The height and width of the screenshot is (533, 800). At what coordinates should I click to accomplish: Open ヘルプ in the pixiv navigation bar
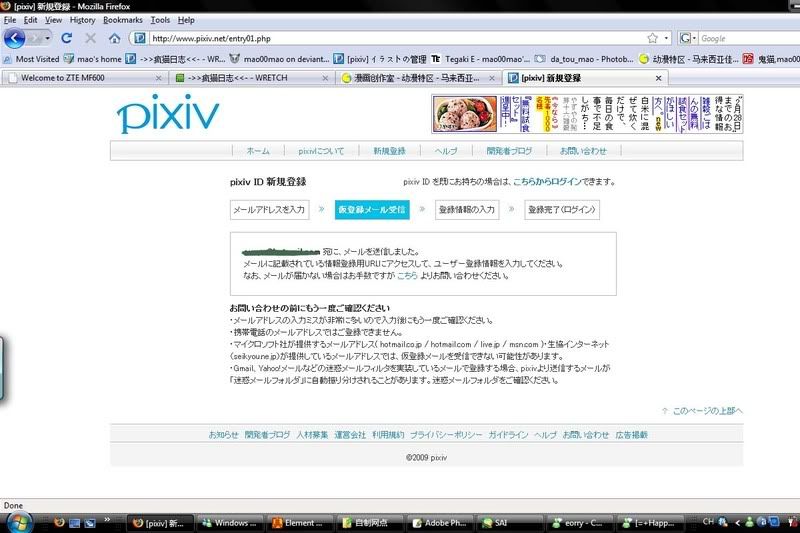point(446,151)
